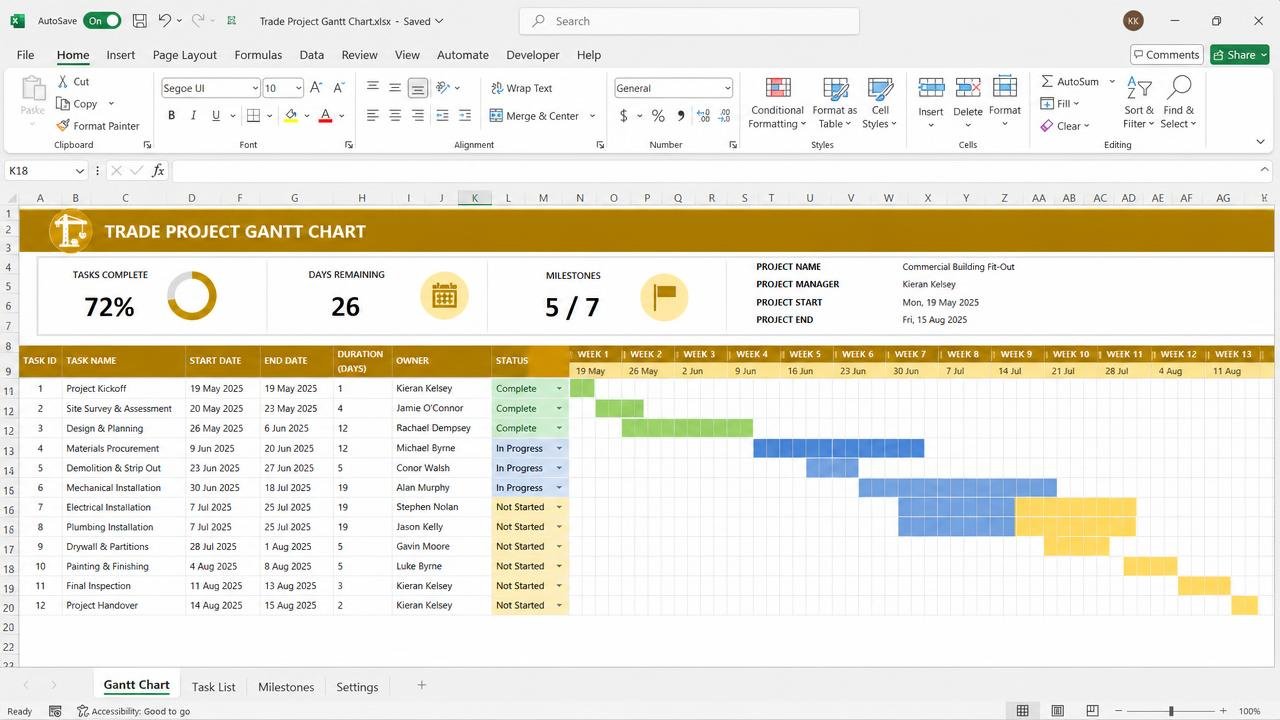1280x720 pixels.
Task: Apply Underline formatting
Action: (x=216, y=116)
